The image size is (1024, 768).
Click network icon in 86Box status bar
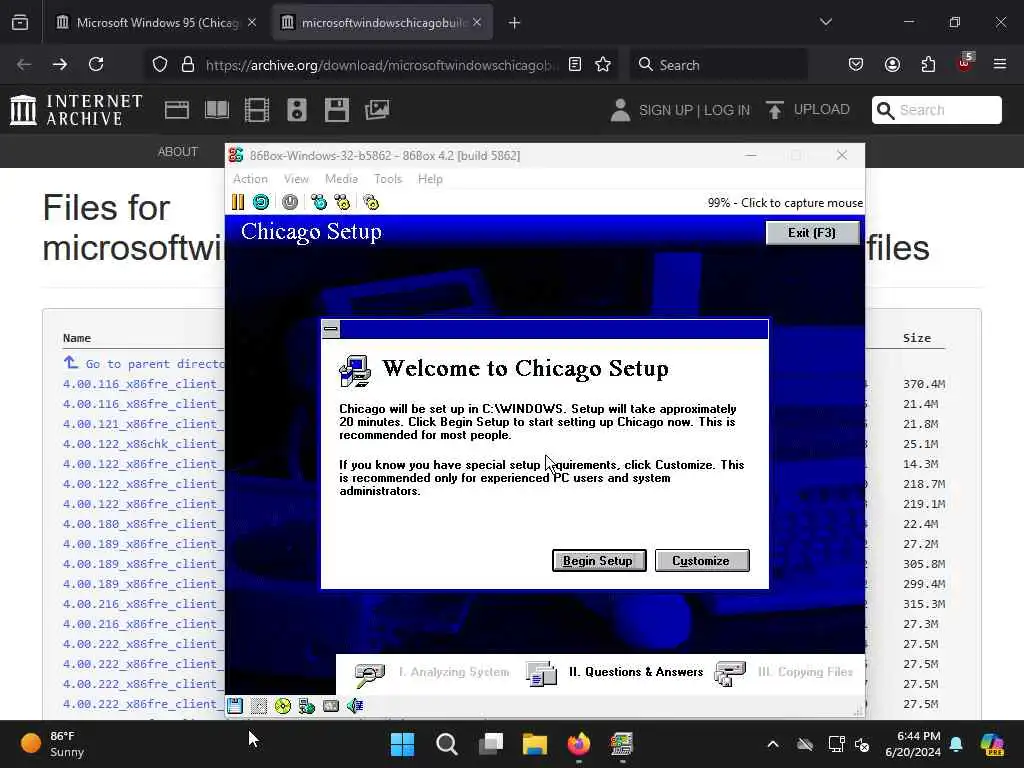pyautogui.click(x=306, y=706)
